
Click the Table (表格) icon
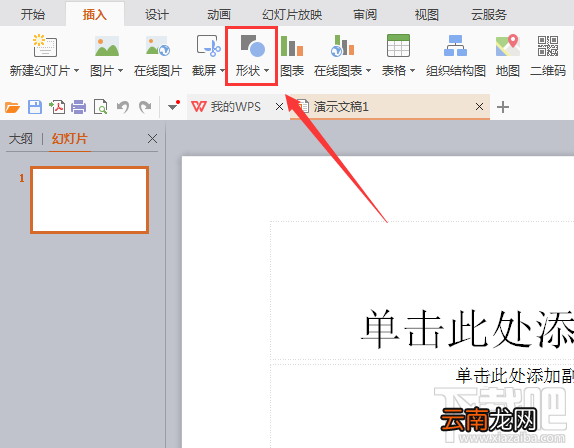click(x=398, y=46)
